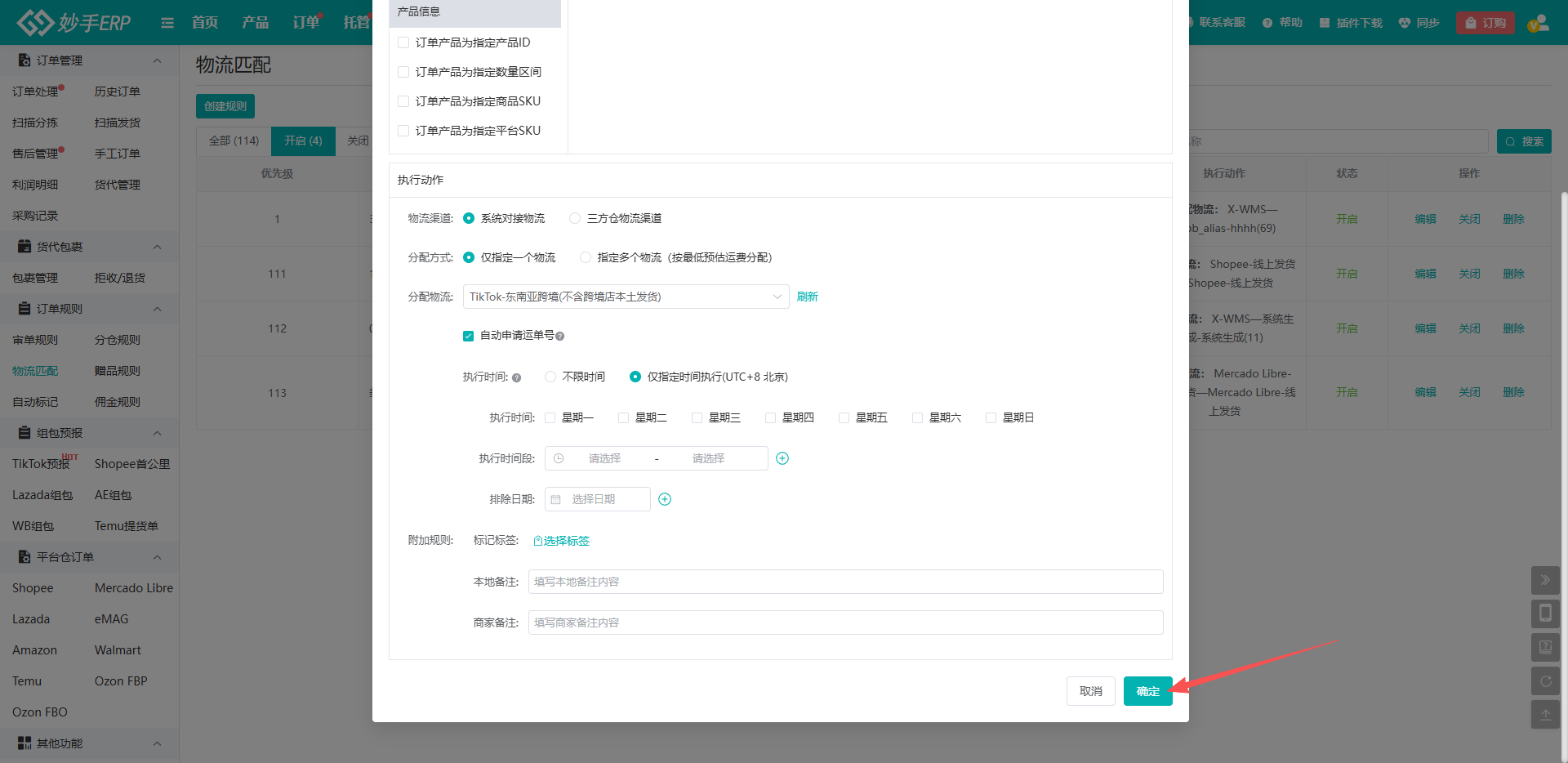Click the refresh floating side button
This screenshot has width=1568, height=763.
coord(1545,680)
